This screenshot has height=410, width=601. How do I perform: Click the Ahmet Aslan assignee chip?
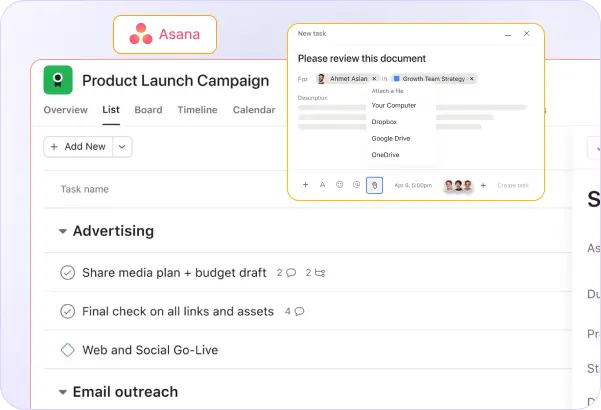348,79
